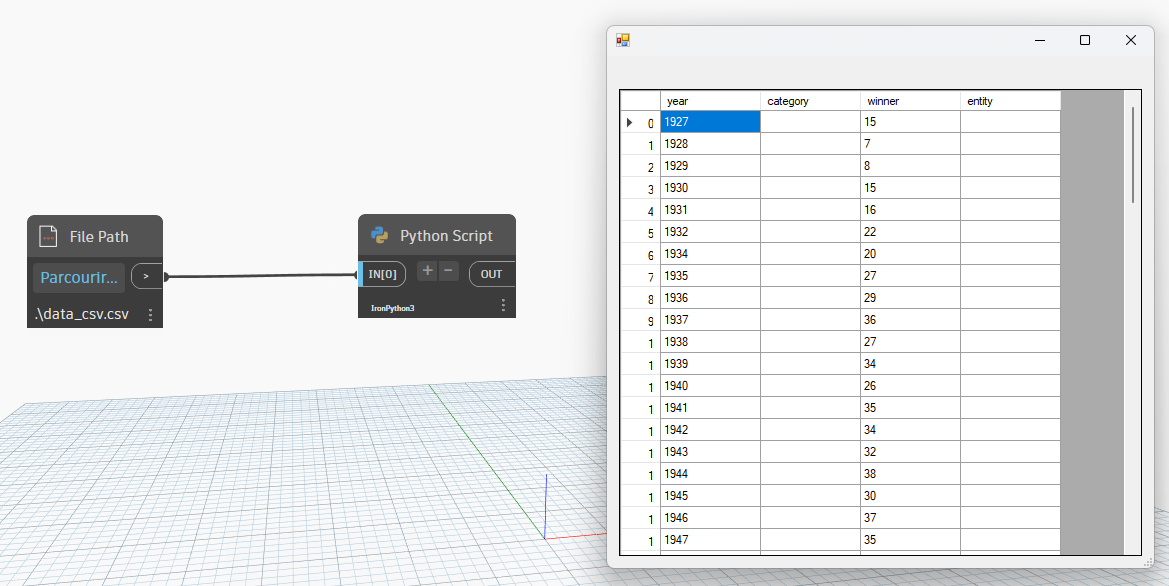Select winner cell 7 in row 1928

coord(910,144)
